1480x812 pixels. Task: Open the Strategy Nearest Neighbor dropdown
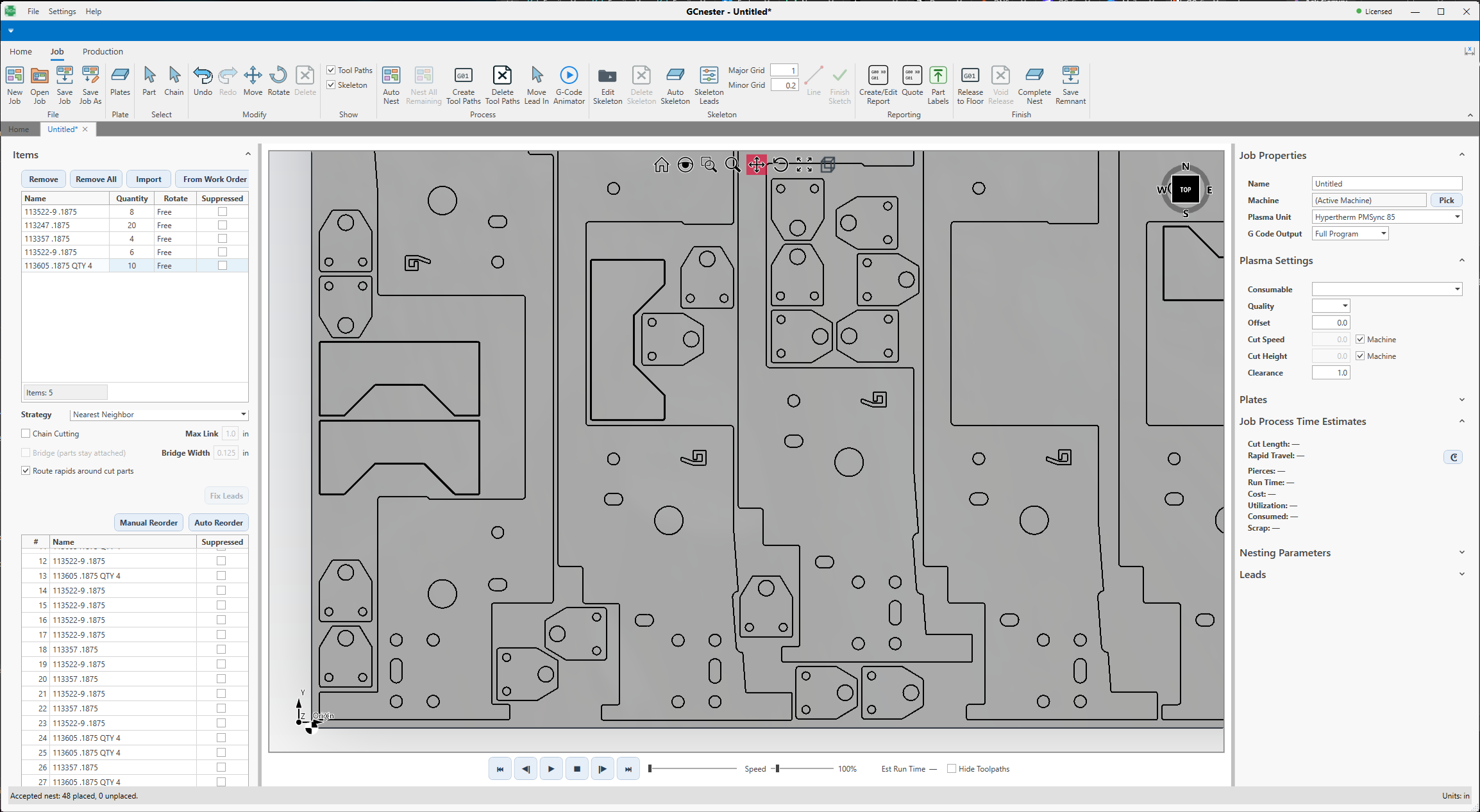[159, 415]
